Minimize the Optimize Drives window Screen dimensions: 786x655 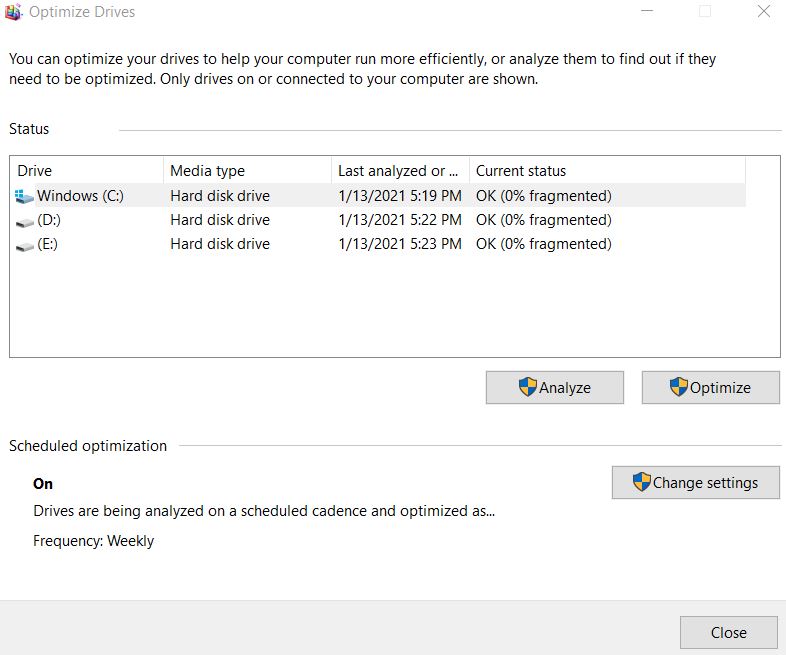click(647, 11)
